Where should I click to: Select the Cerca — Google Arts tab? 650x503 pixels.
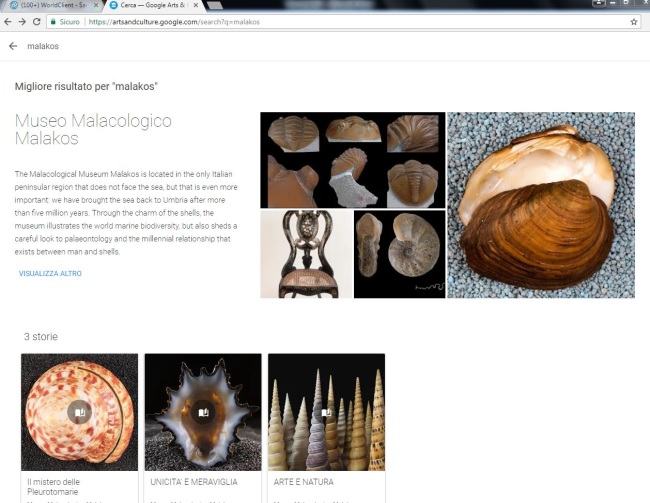click(153, 5)
